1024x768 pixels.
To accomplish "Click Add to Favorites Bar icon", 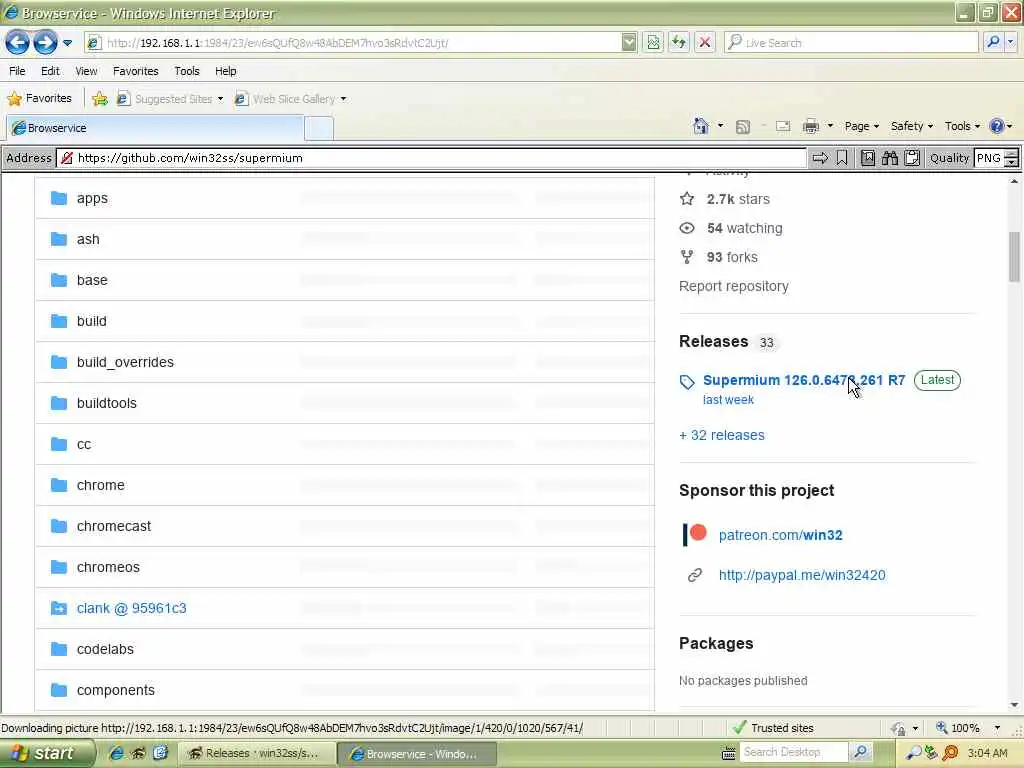I will [100, 99].
